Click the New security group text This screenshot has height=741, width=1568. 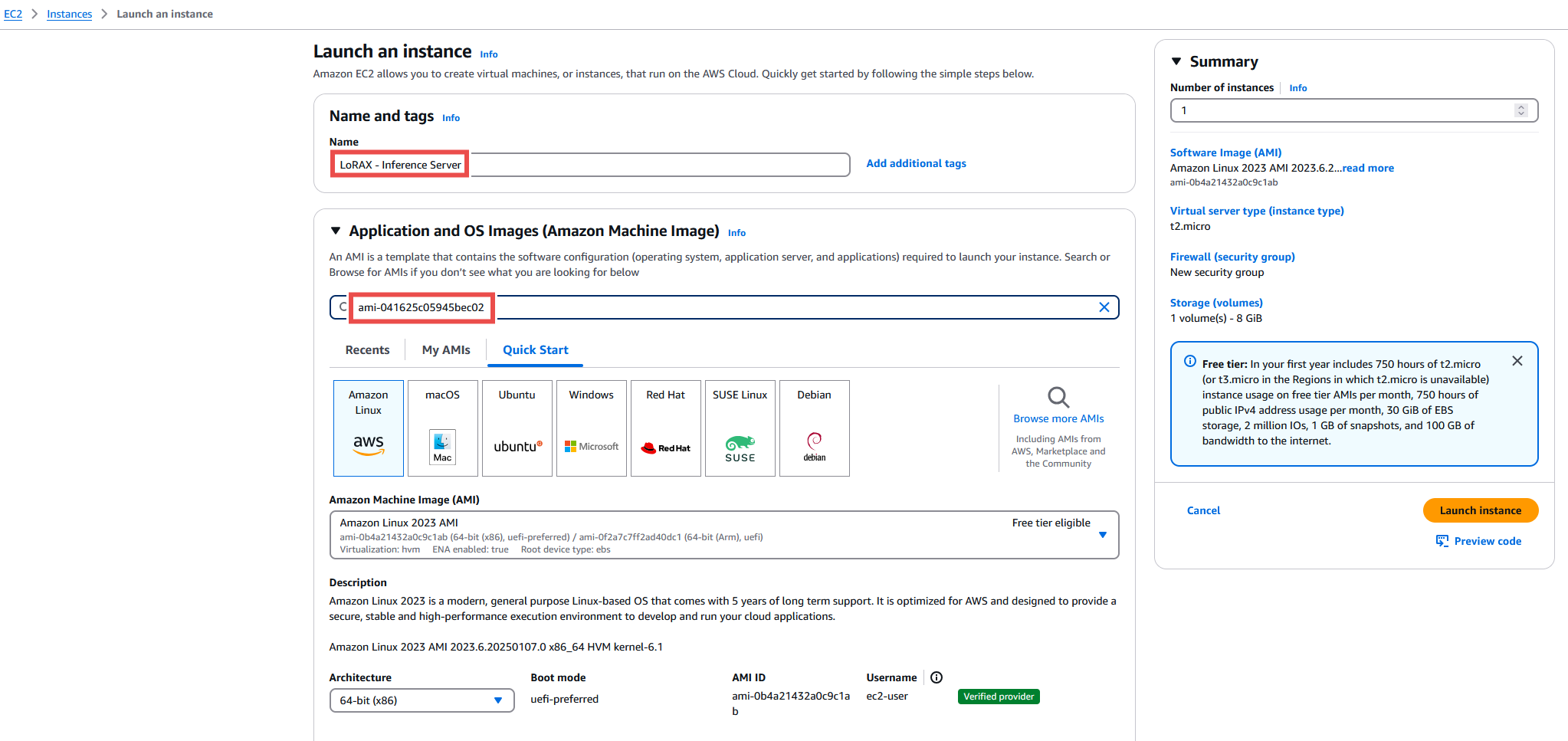[1217, 272]
